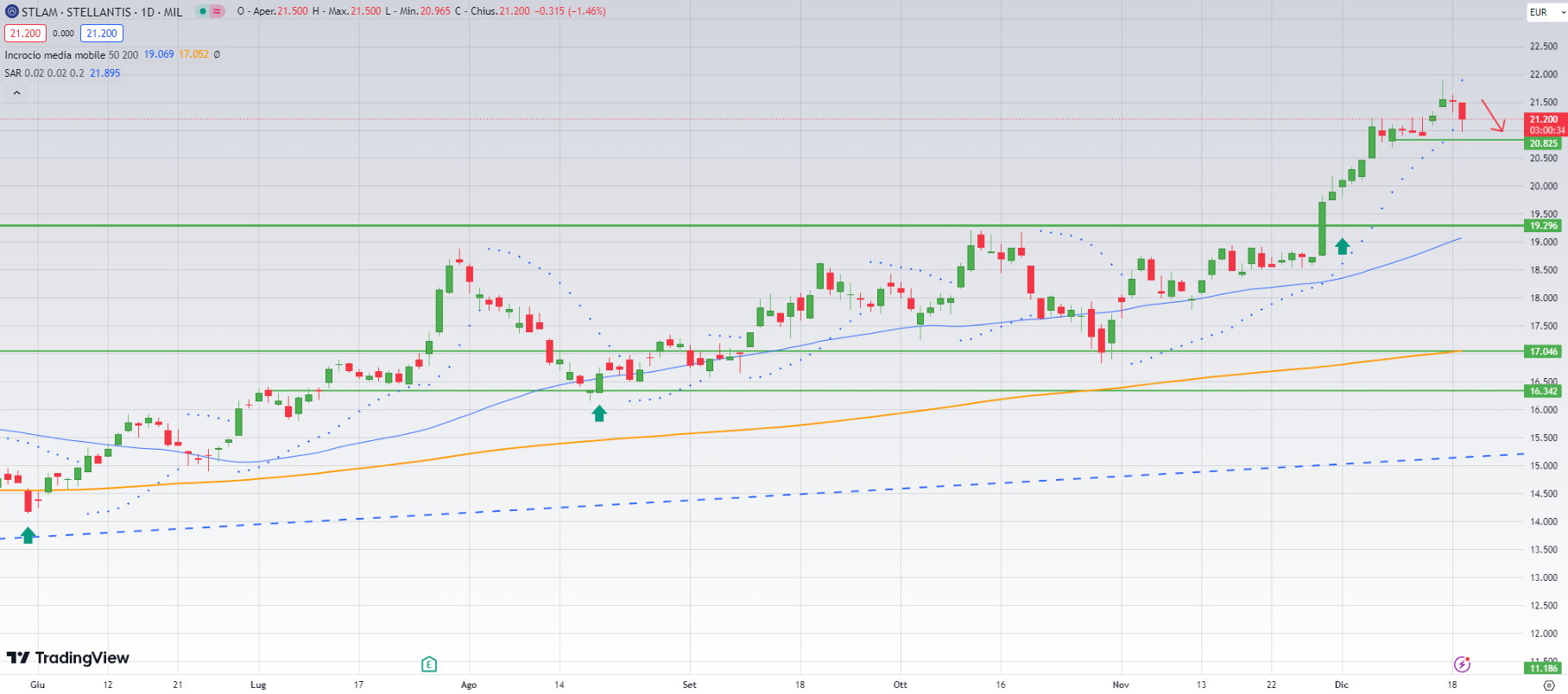
Task: Click the spread value 0.000
Action: (63, 34)
